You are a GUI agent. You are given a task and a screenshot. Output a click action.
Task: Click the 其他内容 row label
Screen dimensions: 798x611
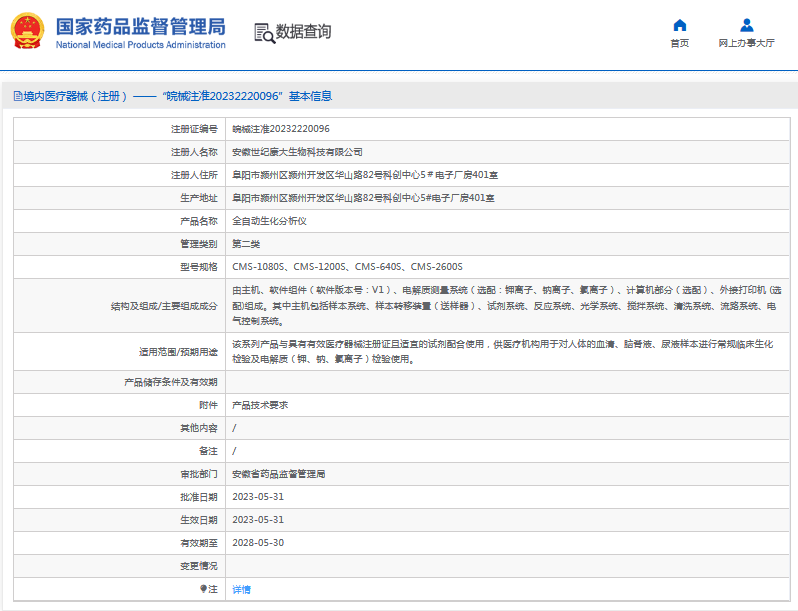[x=198, y=428]
